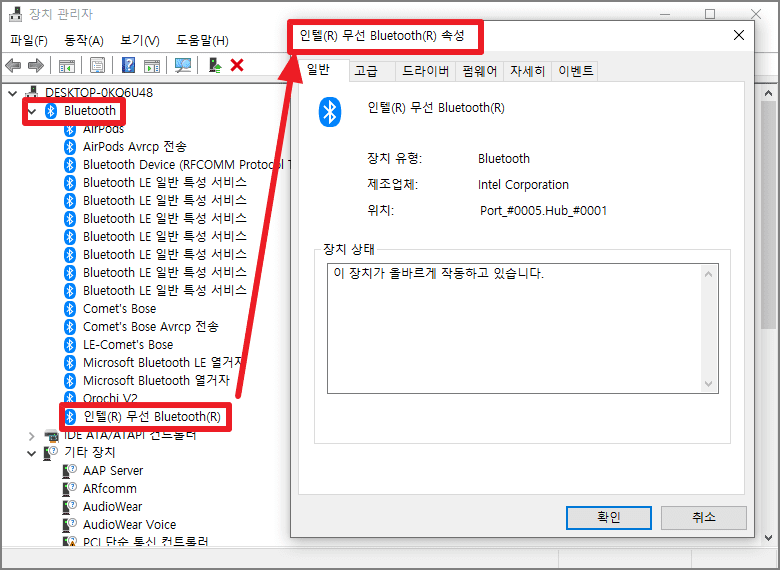Click the Bluetooth icon of RFCOMM Protocol device

pyautogui.click(x=70, y=165)
